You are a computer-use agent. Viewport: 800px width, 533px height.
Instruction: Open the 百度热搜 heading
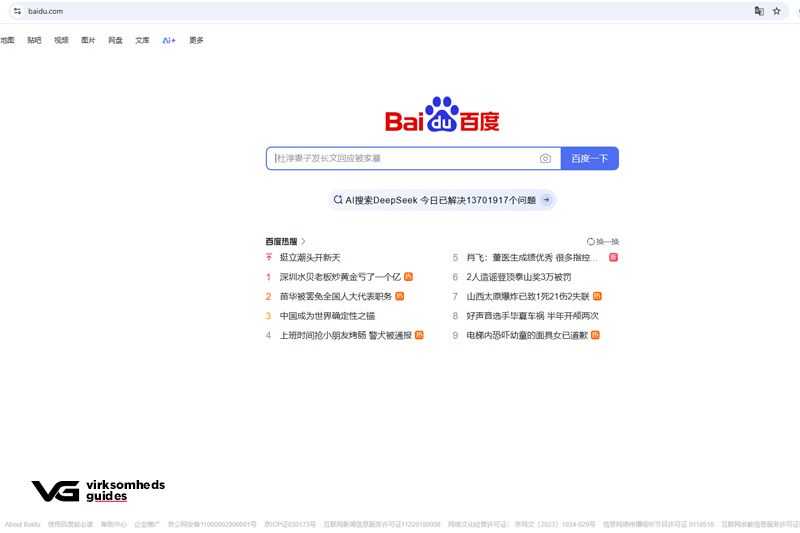(x=281, y=241)
